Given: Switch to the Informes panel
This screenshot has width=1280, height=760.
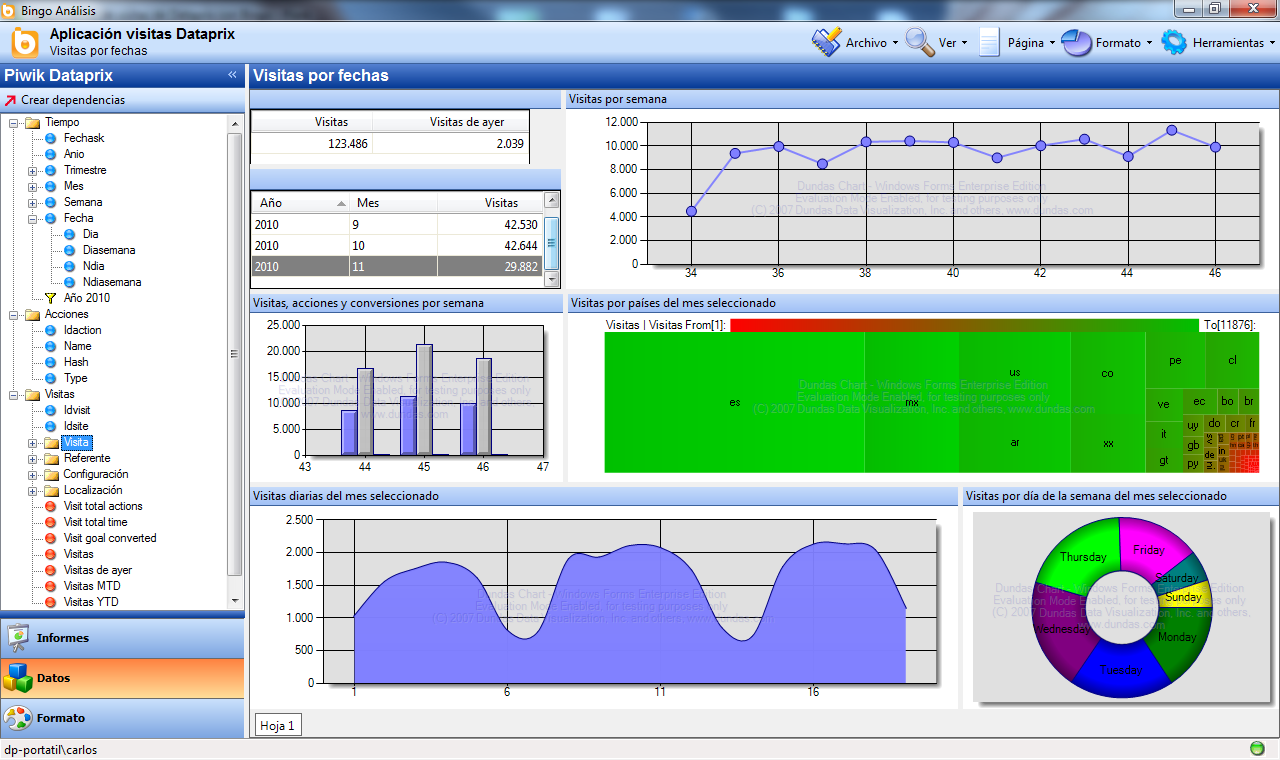Looking at the screenshot, I should click(x=62, y=638).
